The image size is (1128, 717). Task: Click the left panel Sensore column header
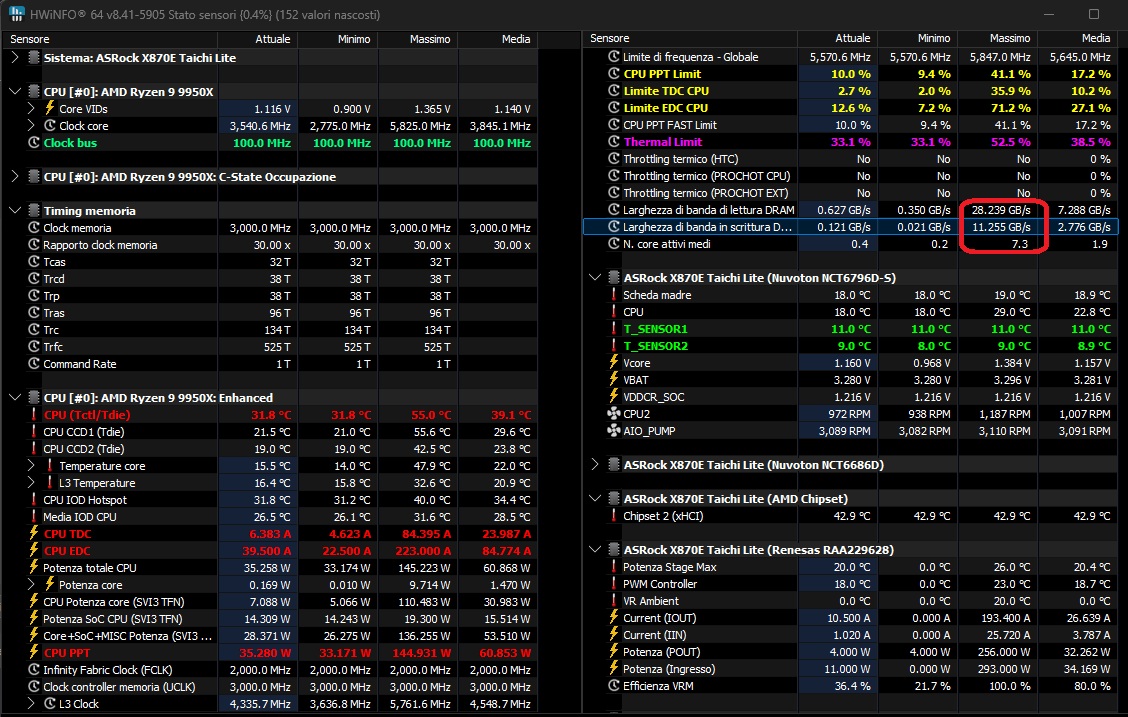[x=110, y=39]
